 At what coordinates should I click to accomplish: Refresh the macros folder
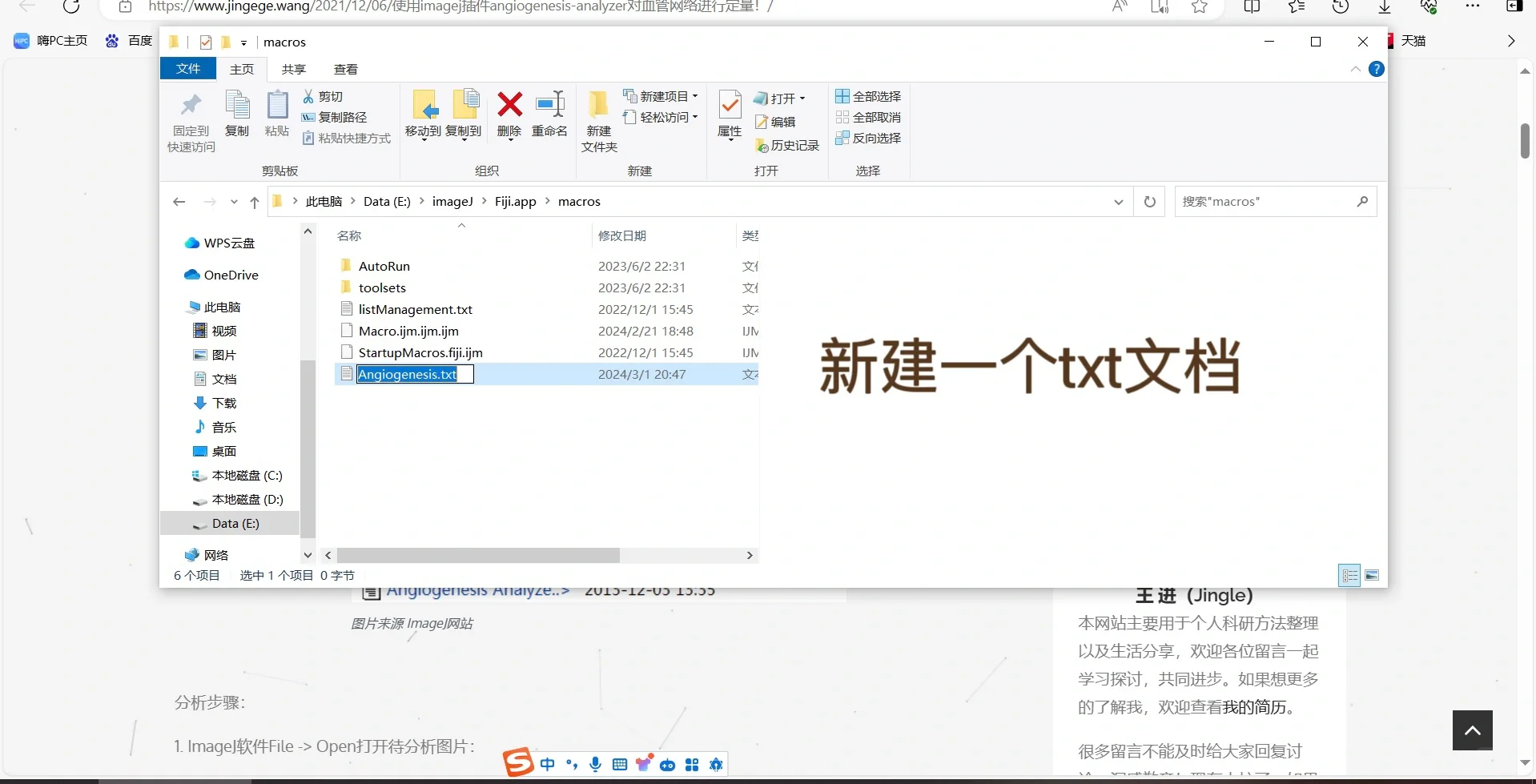[1150, 202]
